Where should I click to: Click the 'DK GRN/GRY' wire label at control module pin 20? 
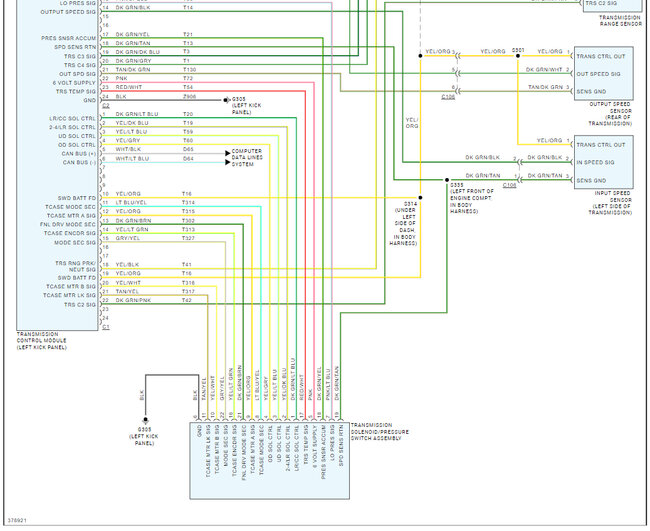pos(133,61)
